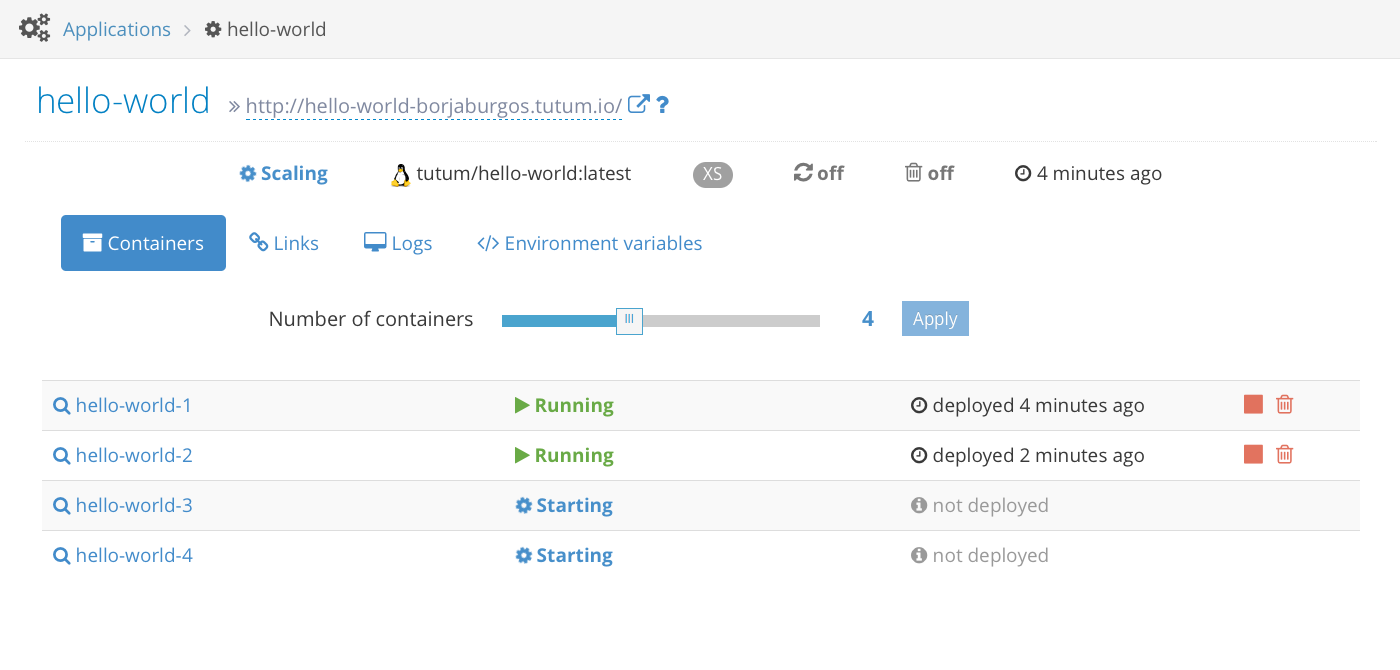Viewport: 1400px width, 670px height.
Task: Click the question mark help icon
Action: tap(662, 104)
